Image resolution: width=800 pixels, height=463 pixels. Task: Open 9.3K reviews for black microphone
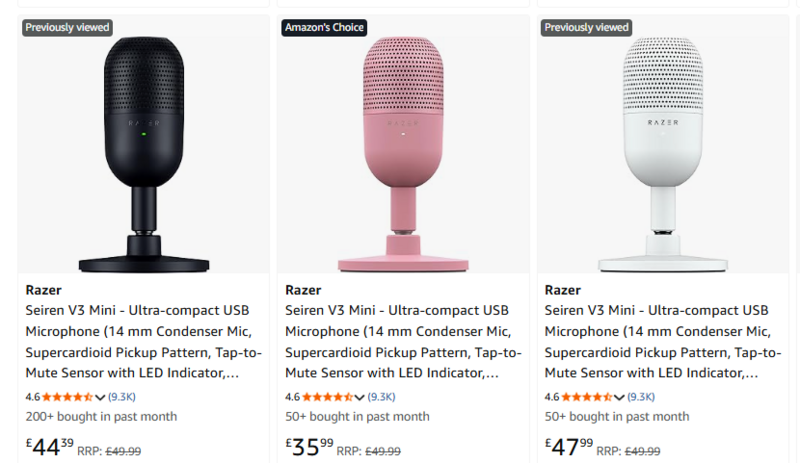coord(122,397)
